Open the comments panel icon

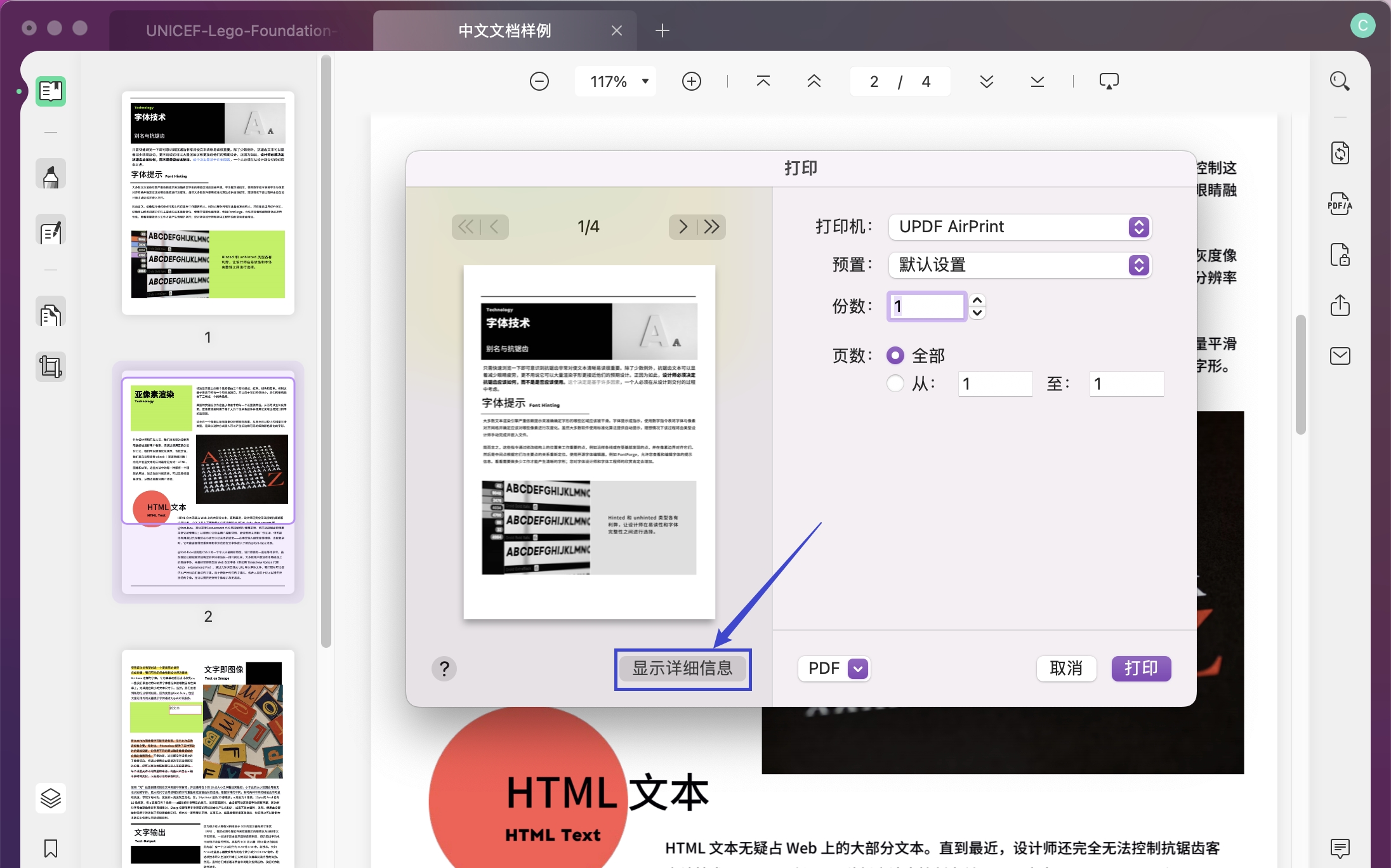[1340, 848]
